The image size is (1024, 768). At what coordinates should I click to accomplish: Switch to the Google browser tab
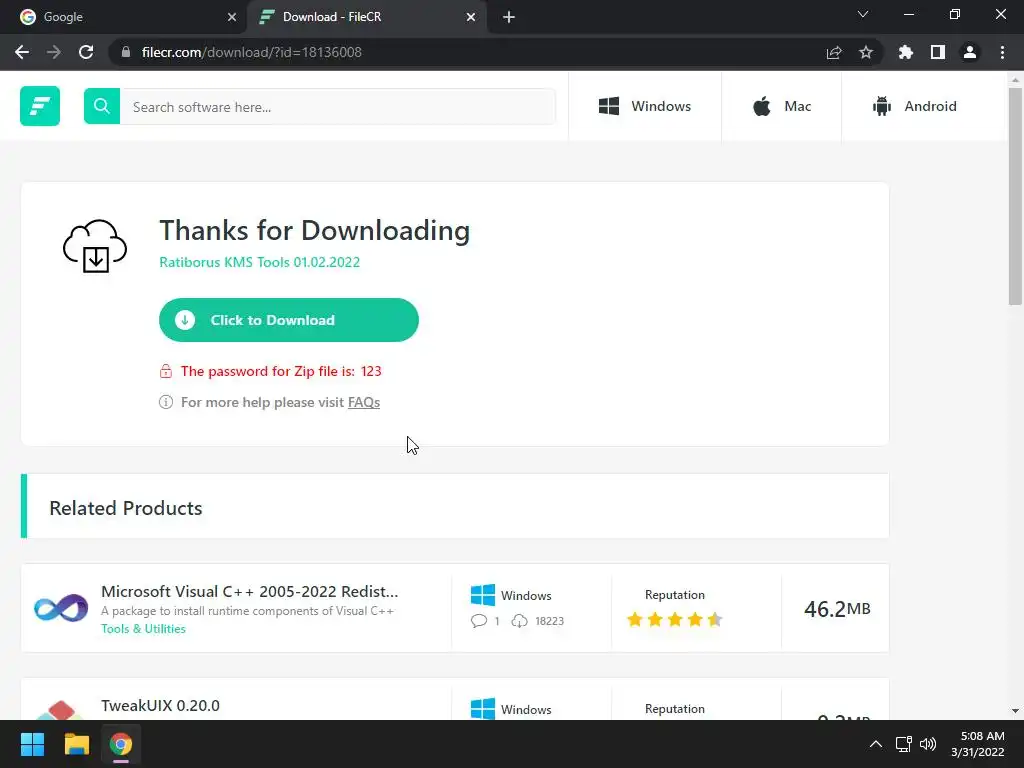pyautogui.click(x=124, y=17)
